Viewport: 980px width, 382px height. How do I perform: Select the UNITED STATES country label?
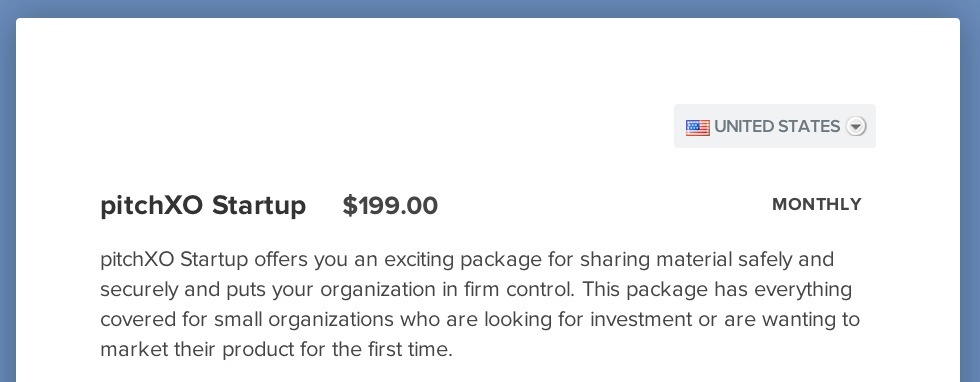(777, 126)
